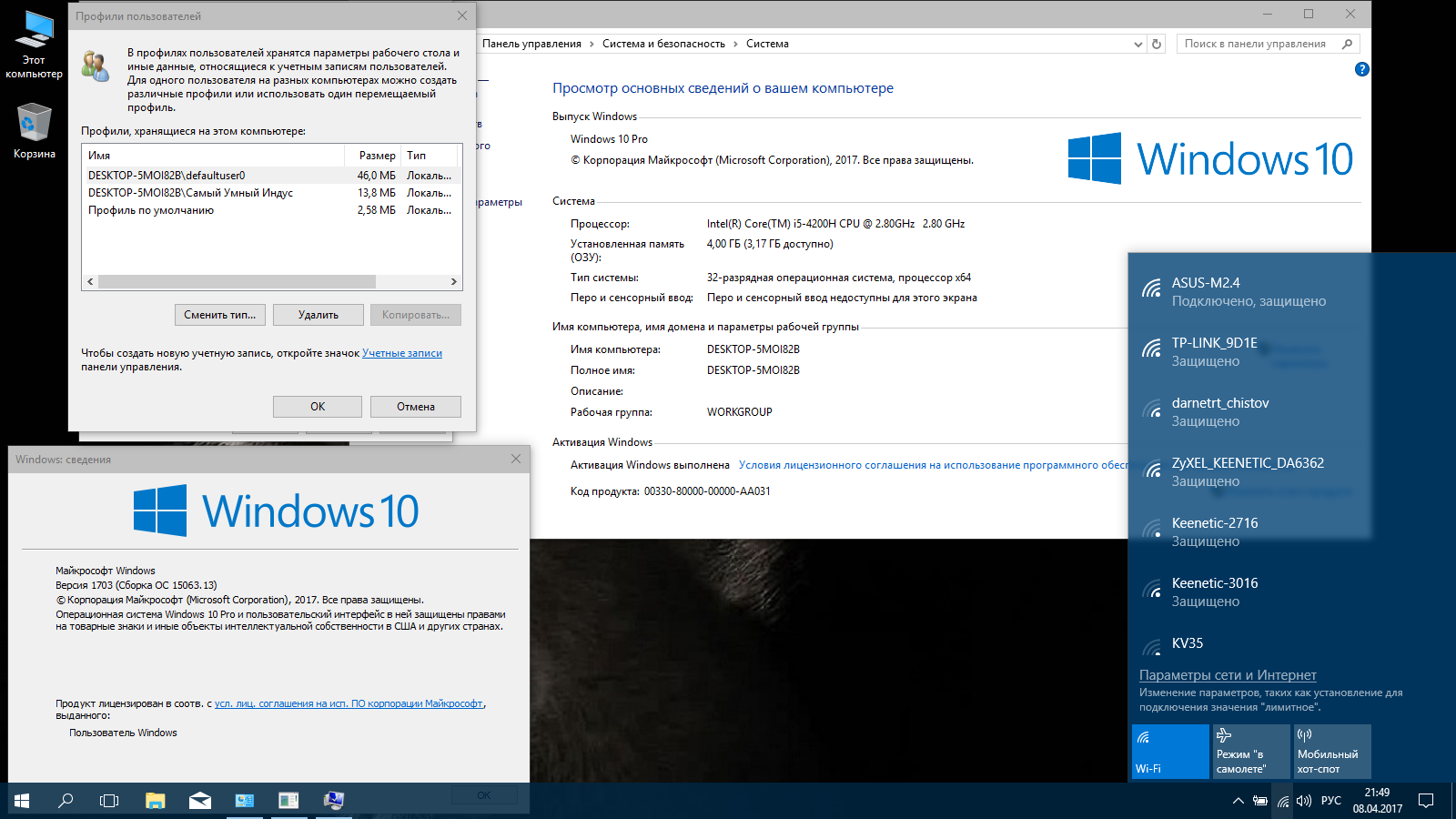Select the Keenetic-3016 network
The image size is (1456, 819).
1292,591
